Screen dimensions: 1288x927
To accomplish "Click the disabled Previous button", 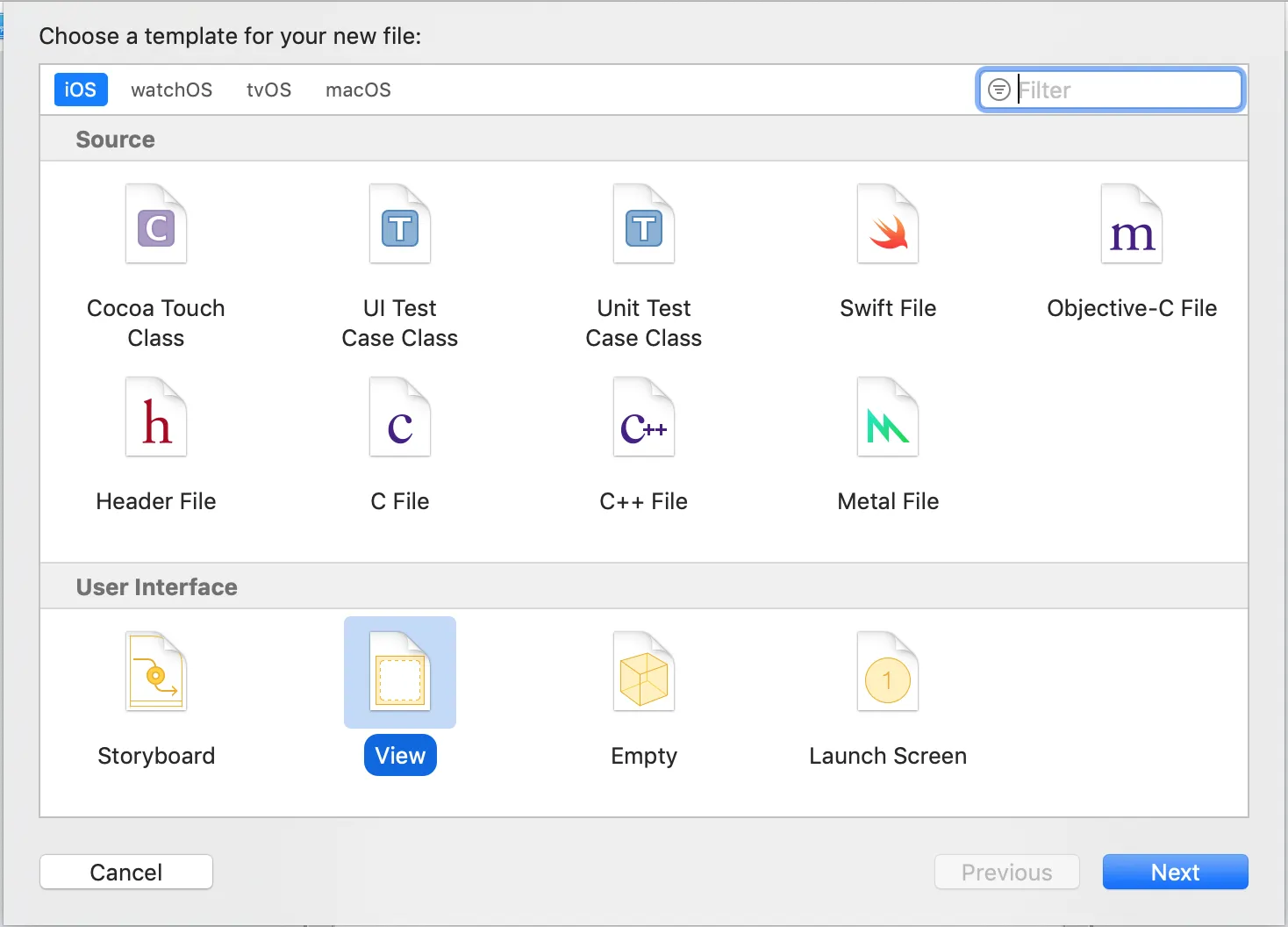I will (1006, 872).
